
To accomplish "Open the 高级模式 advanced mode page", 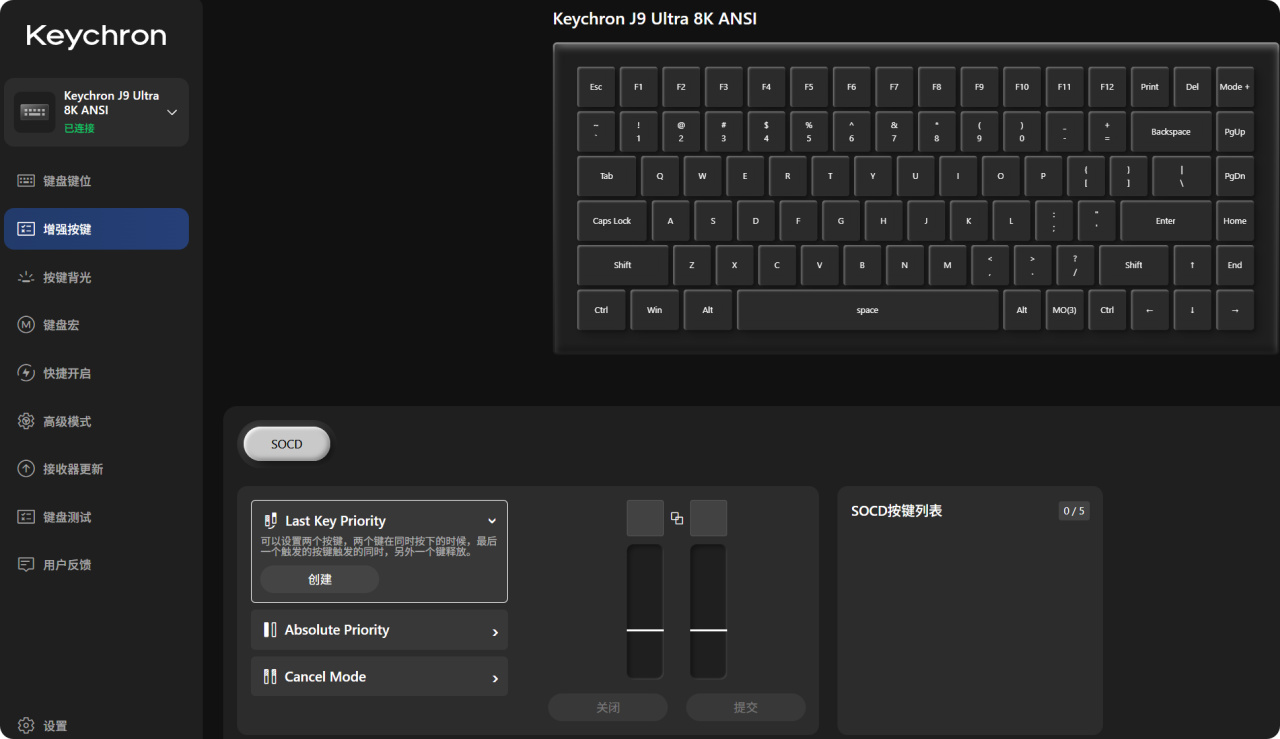I will click(x=96, y=421).
